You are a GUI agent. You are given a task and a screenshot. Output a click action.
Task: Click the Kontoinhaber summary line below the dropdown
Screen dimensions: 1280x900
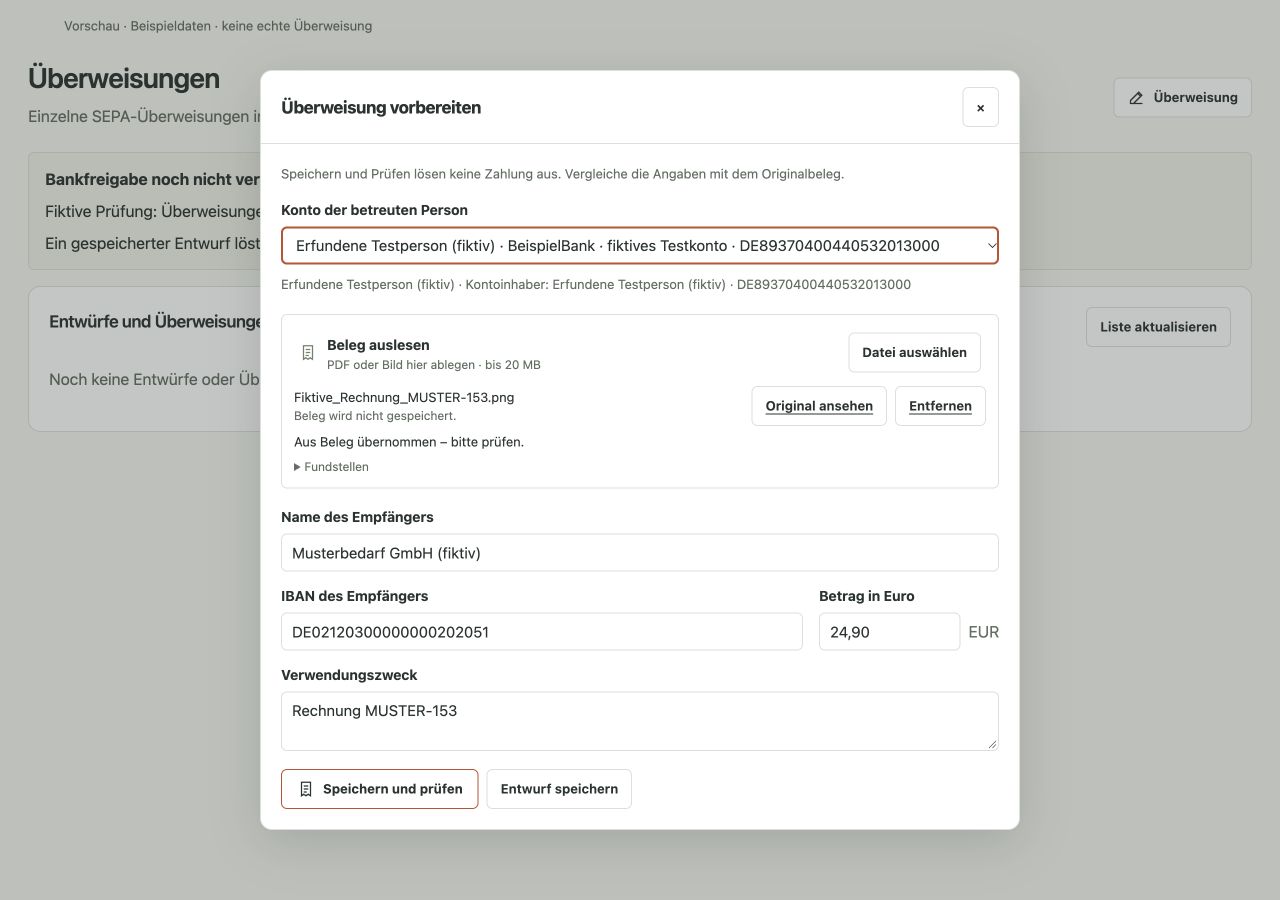click(x=596, y=285)
